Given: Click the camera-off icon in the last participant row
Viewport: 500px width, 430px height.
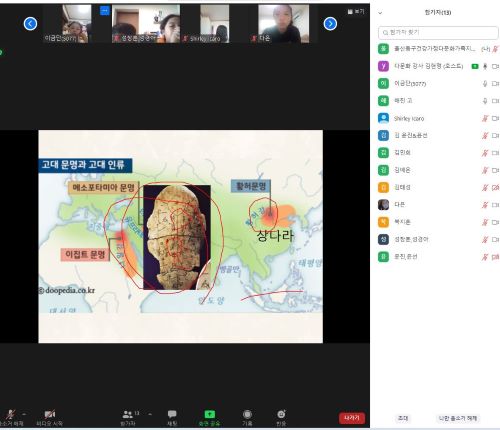Looking at the screenshot, I should click(495, 257).
